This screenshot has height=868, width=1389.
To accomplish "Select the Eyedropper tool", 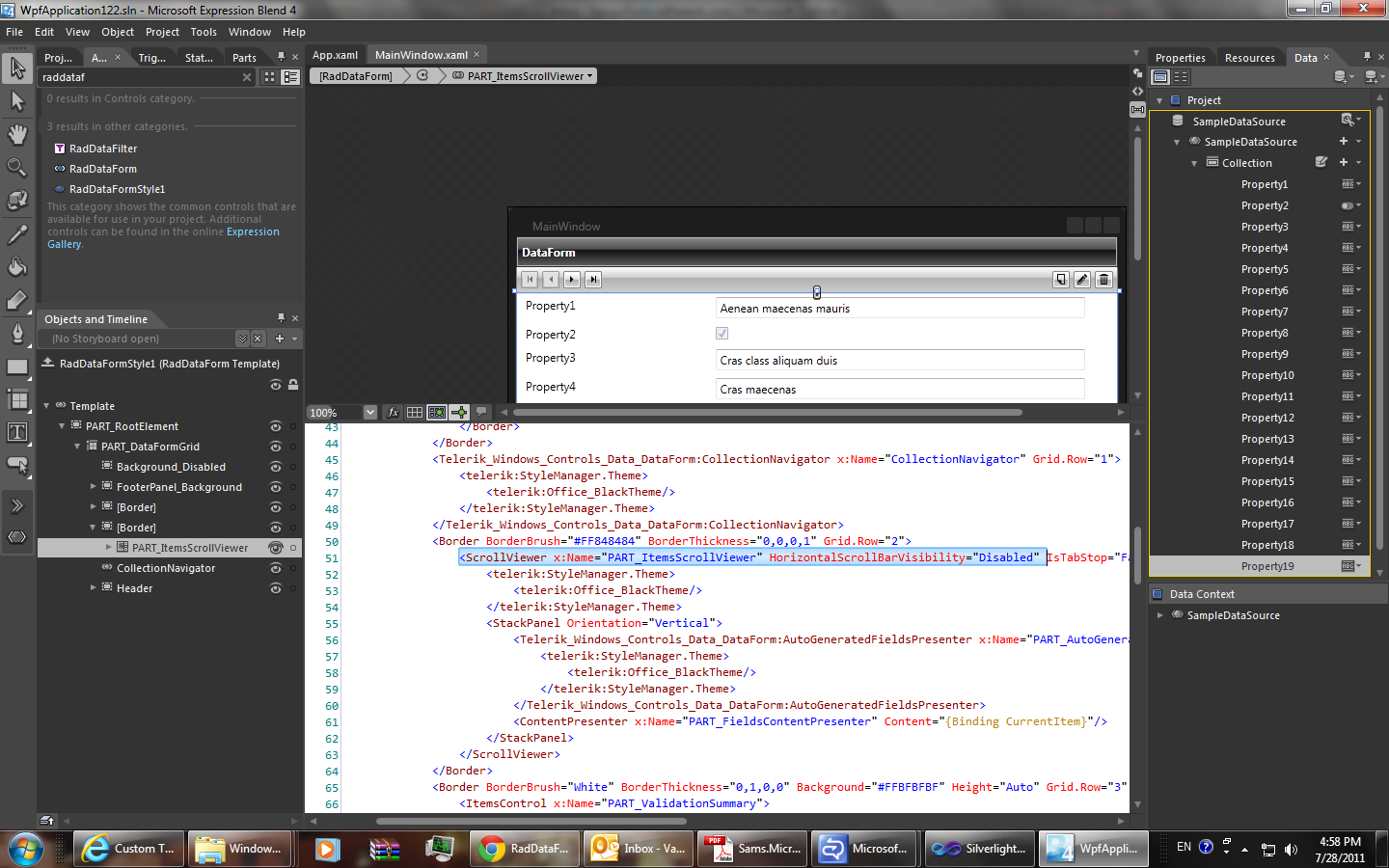I will tap(17, 233).
